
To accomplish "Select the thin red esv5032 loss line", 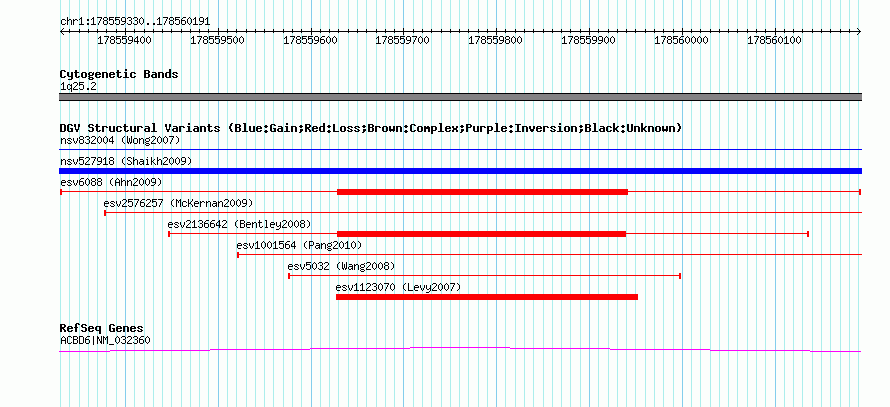I will tap(485, 276).
